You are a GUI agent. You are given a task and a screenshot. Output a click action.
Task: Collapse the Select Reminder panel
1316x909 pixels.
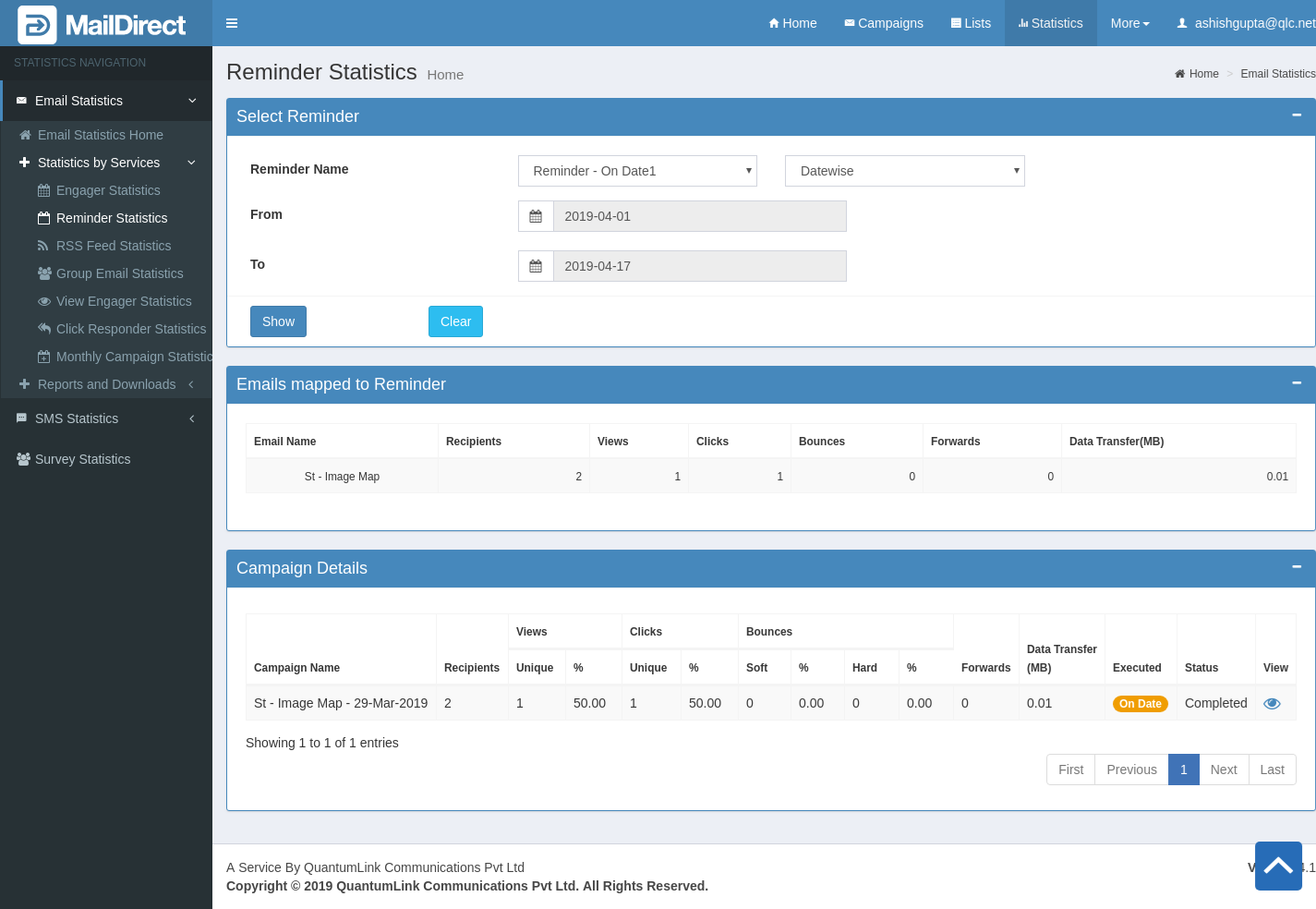pyautogui.click(x=1297, y=115)
